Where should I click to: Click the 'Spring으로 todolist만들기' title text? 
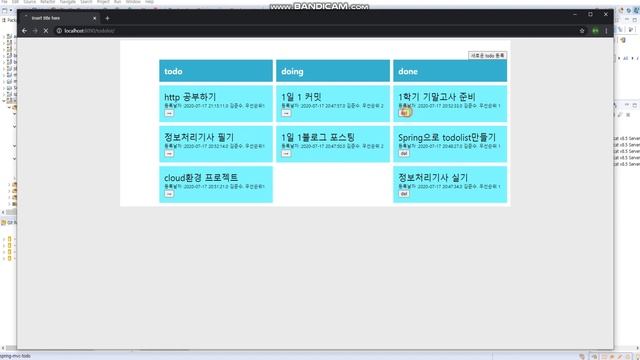coord(447,138)
